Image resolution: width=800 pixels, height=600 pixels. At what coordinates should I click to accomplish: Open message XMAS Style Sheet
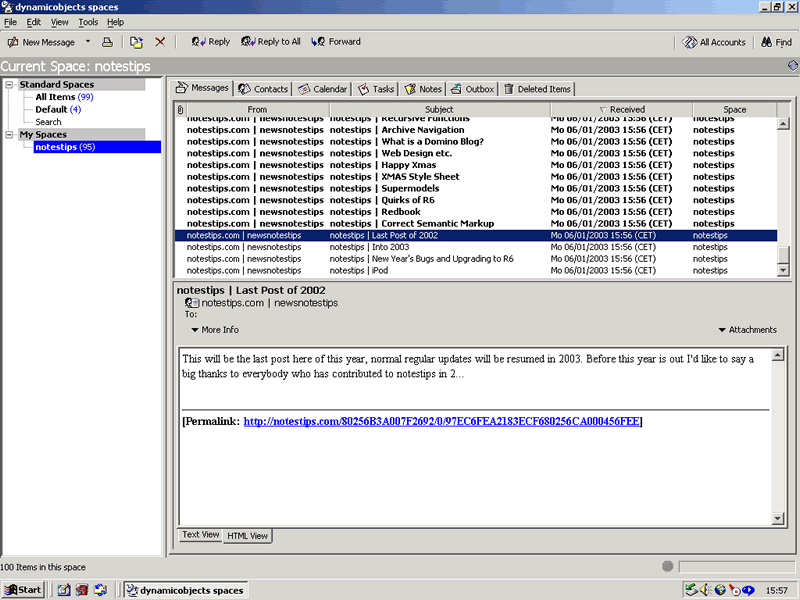coord(476,177)
